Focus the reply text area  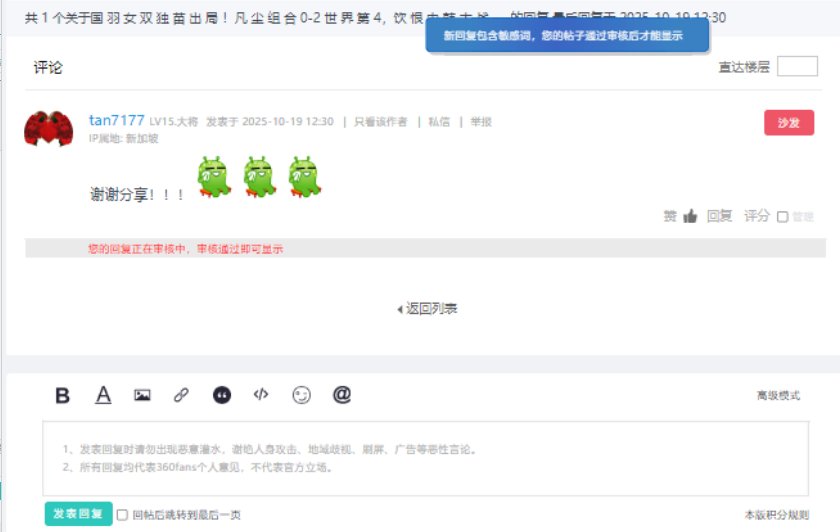pyautogui.click(x=426, y=459)
